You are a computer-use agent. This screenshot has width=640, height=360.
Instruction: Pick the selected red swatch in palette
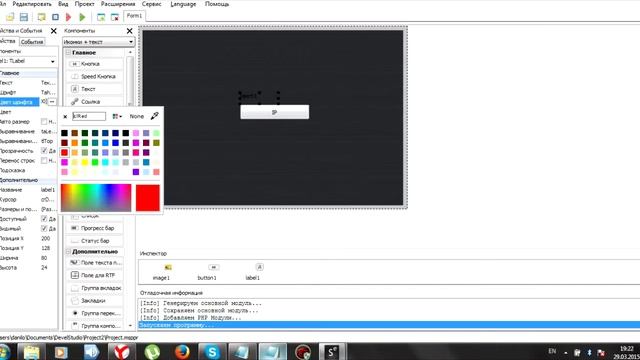[64, 152]
